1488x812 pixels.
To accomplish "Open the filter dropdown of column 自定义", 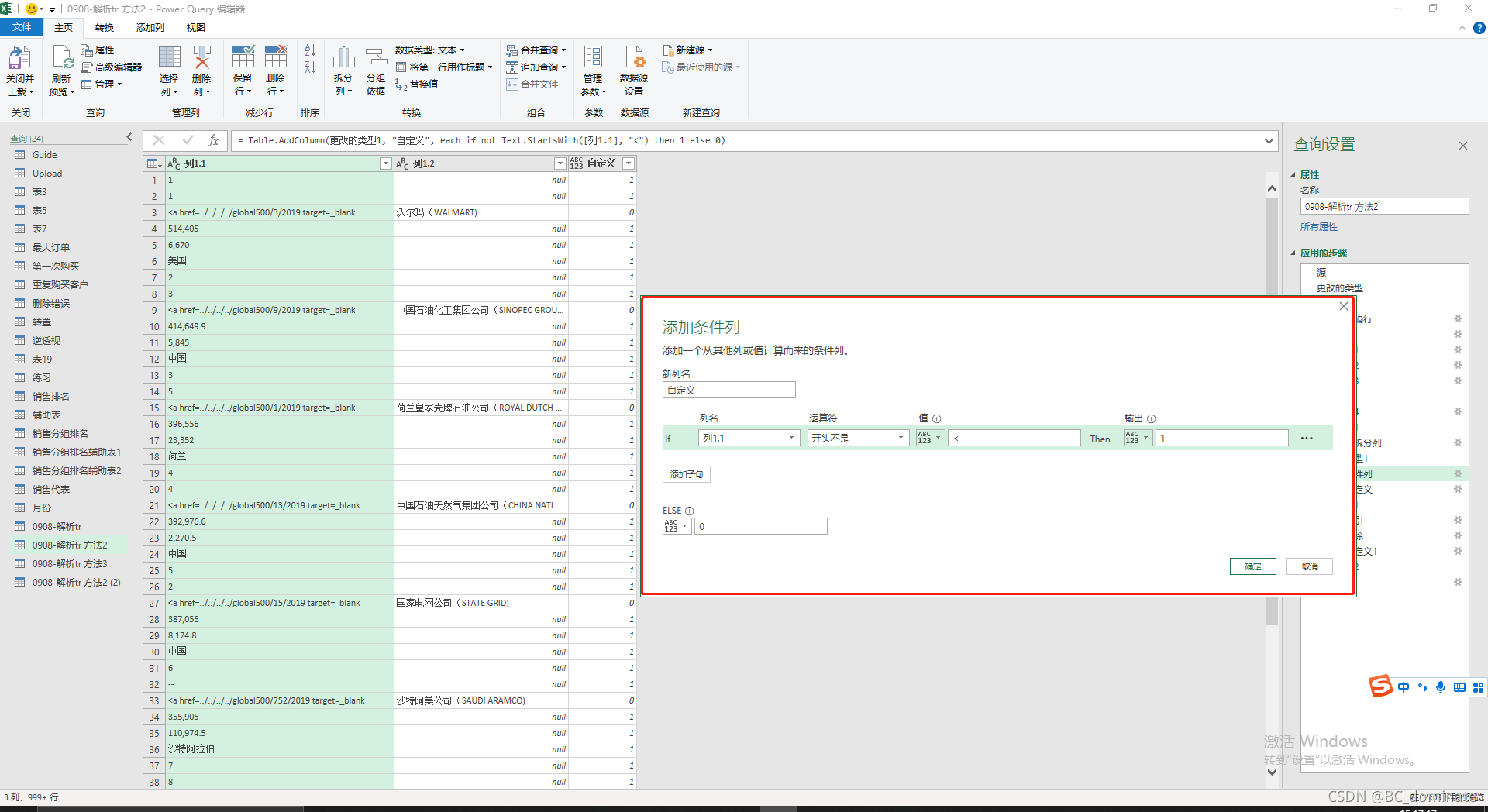I will [629, 163].
